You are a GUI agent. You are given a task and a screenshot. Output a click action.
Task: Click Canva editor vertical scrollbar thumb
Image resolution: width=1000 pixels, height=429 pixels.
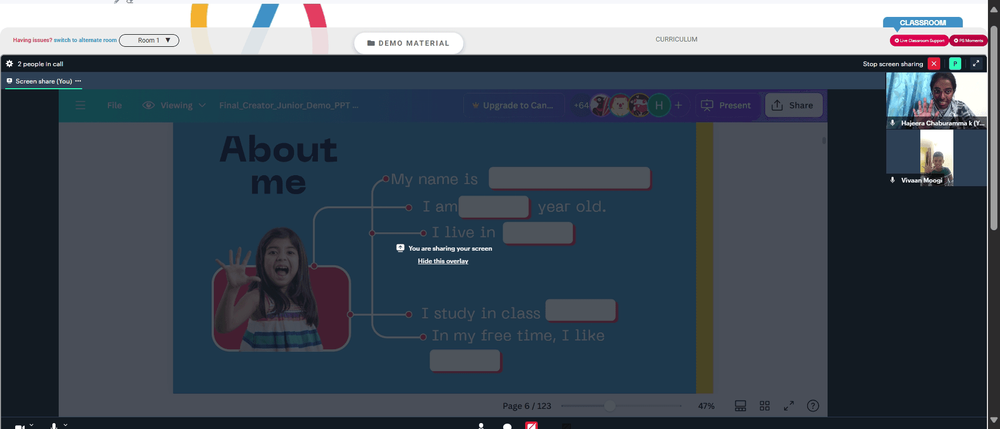823,140
